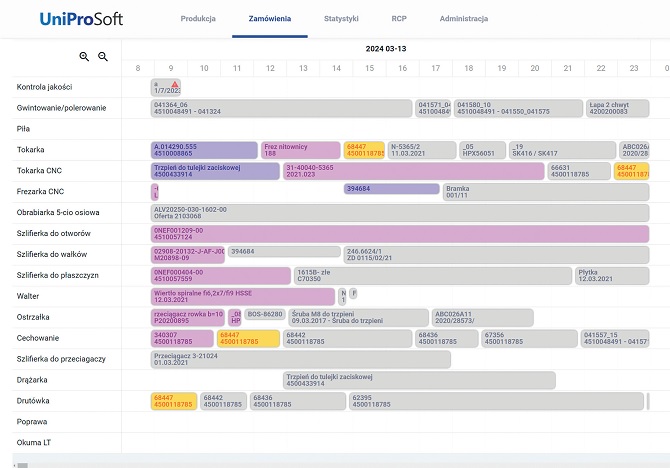670x468 pixels.
Task: Open the Produkcja tab
Action: 198,19
